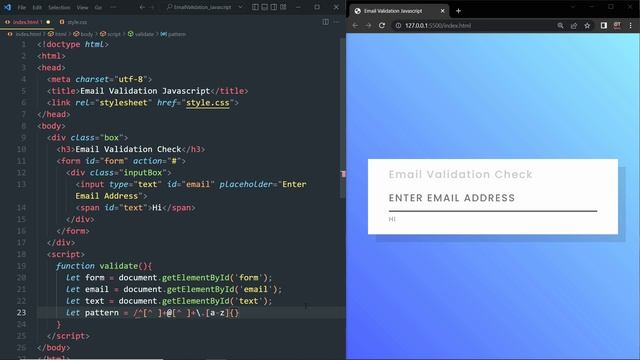Open the editor More Actions menu
Viewport: 640px width, 360px height.
[x=336, y=22]
